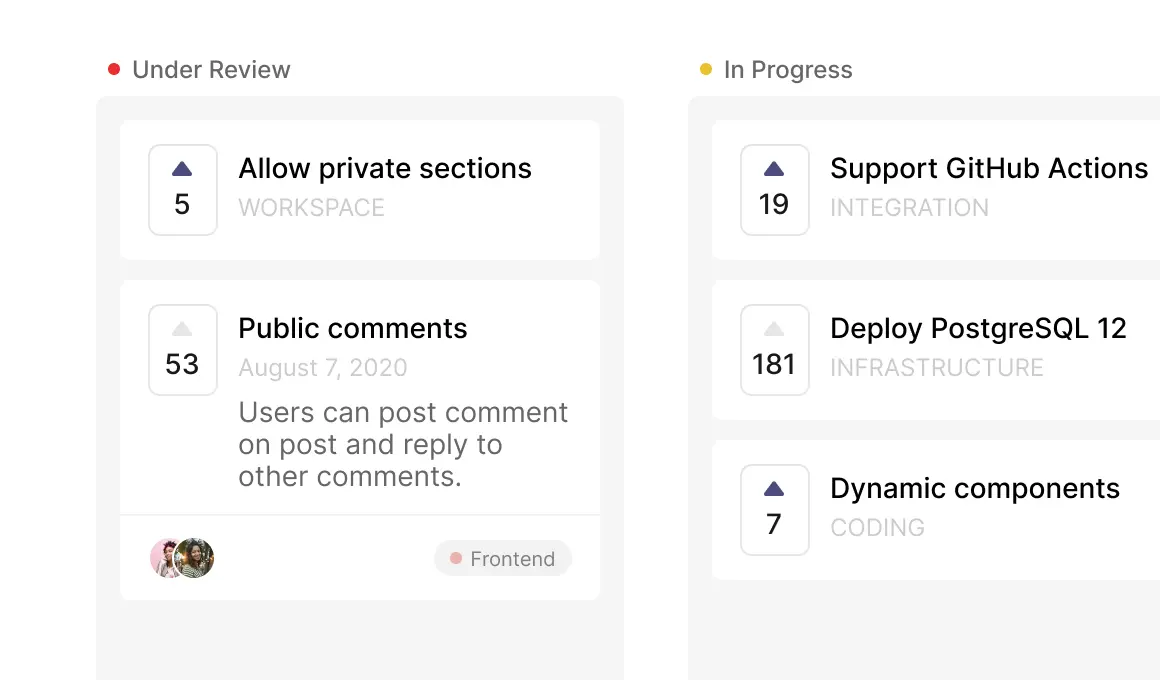Open the Allow private sections title
This screenshot has width=1160, height=680.
[x=385, y=168]
